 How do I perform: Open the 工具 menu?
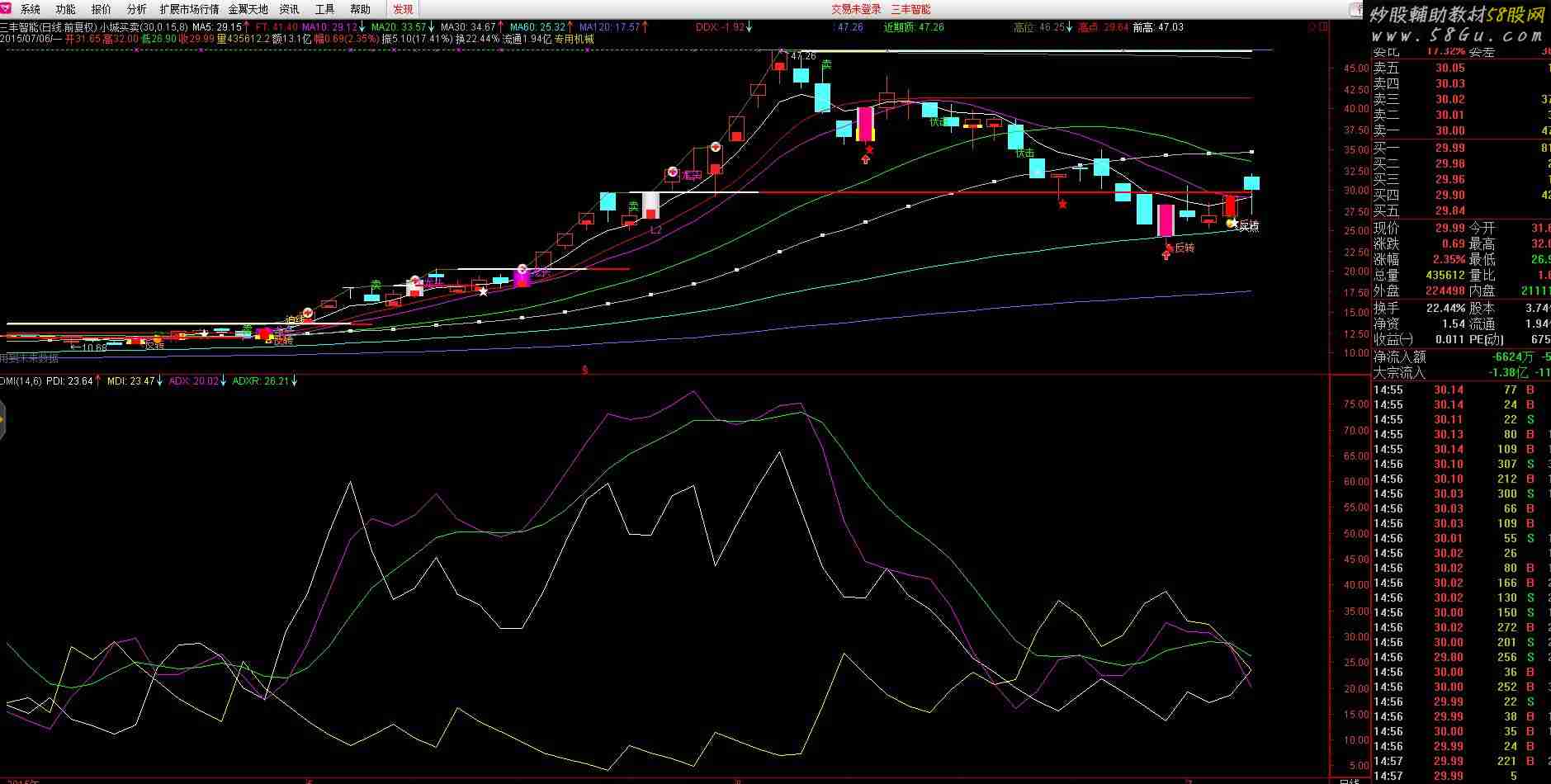324,9
